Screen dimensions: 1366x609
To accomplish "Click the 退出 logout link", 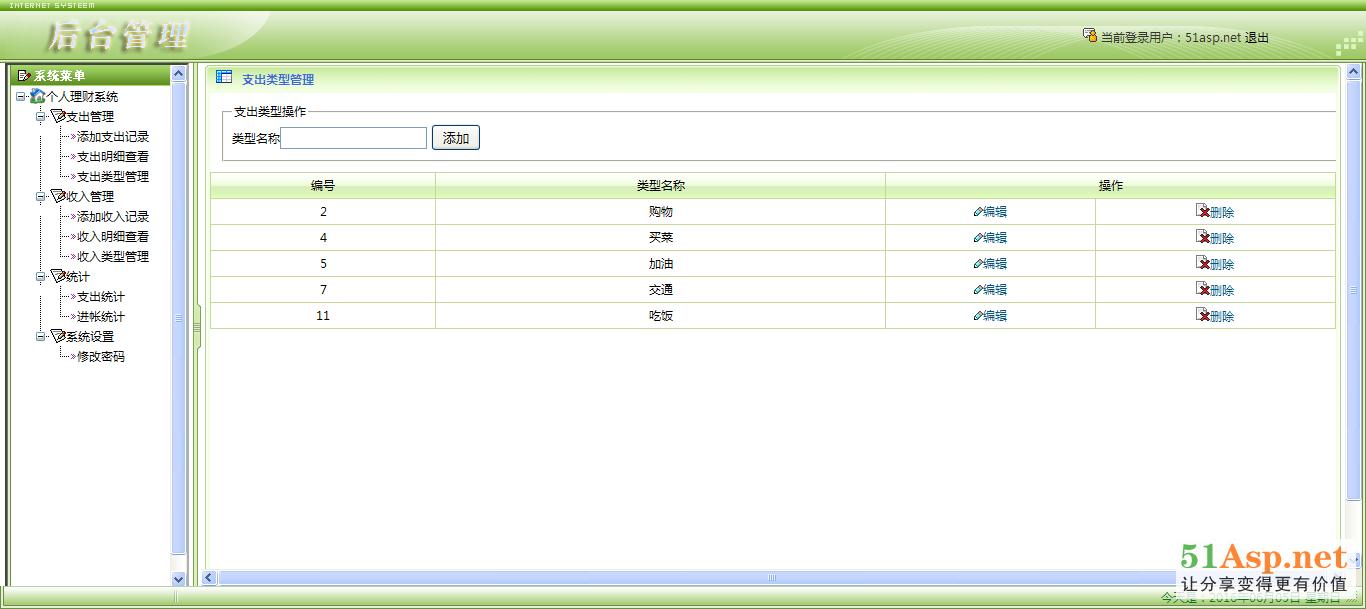I will click(x=1257, y=38).
